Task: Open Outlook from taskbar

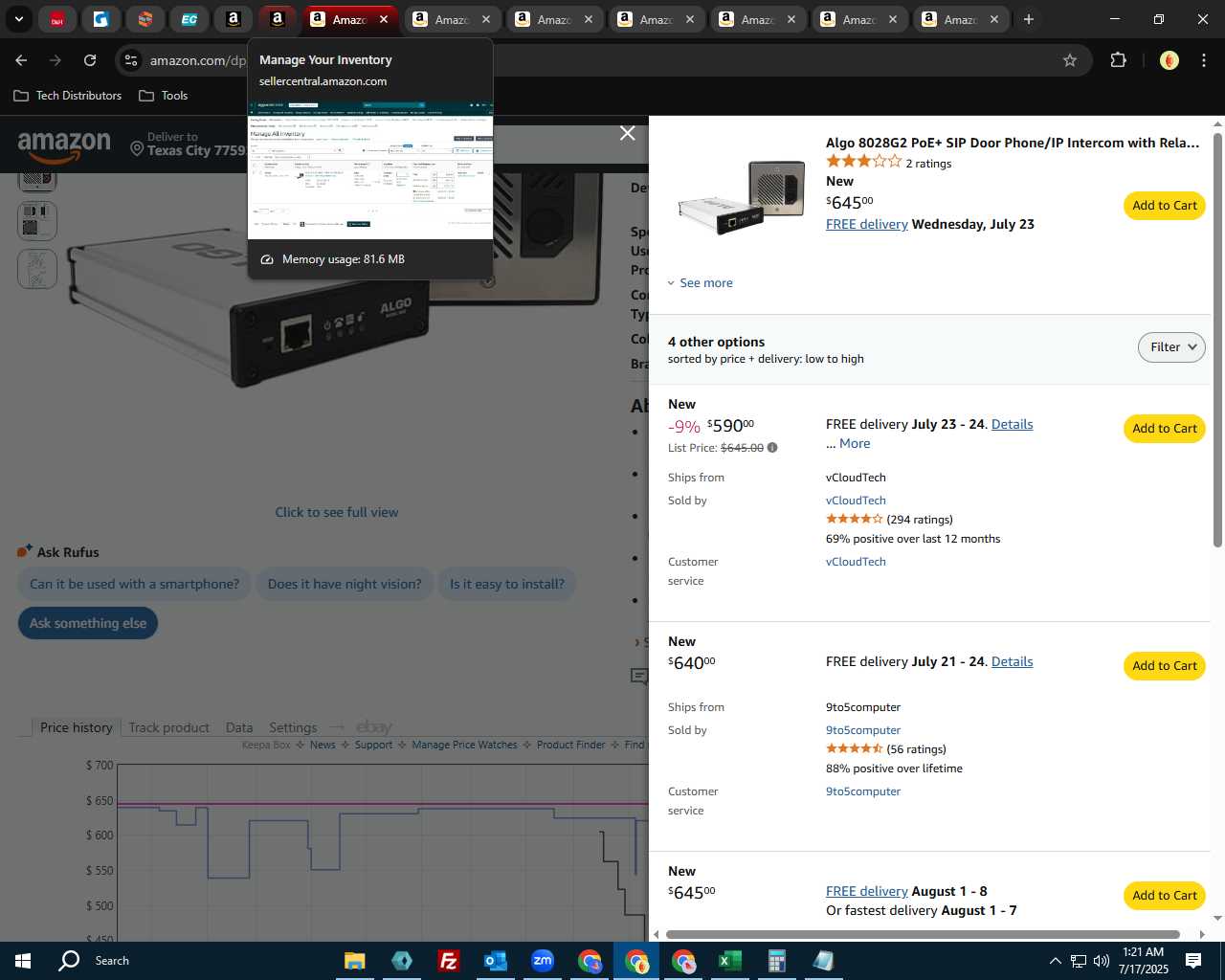Action: [495, 961]
